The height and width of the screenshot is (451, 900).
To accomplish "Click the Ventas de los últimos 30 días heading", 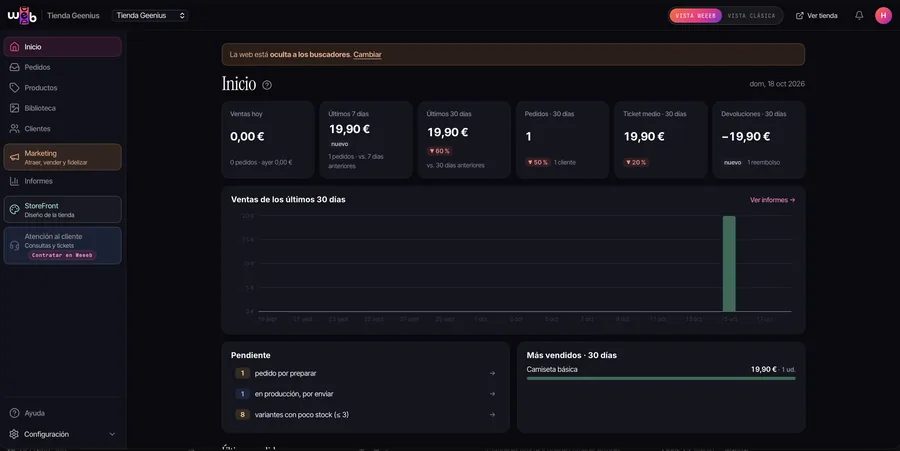I will coord(288,200).
